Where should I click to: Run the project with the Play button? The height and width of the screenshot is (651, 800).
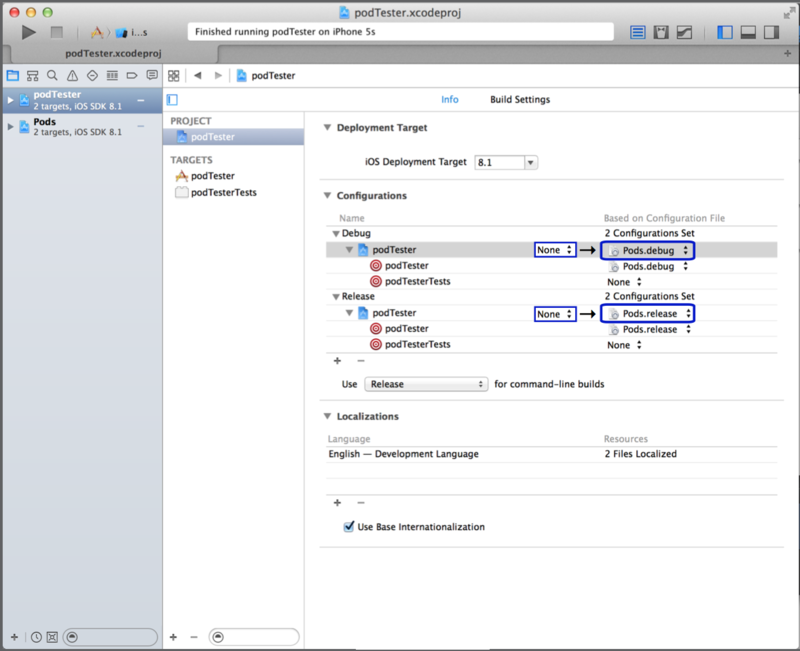29,32
